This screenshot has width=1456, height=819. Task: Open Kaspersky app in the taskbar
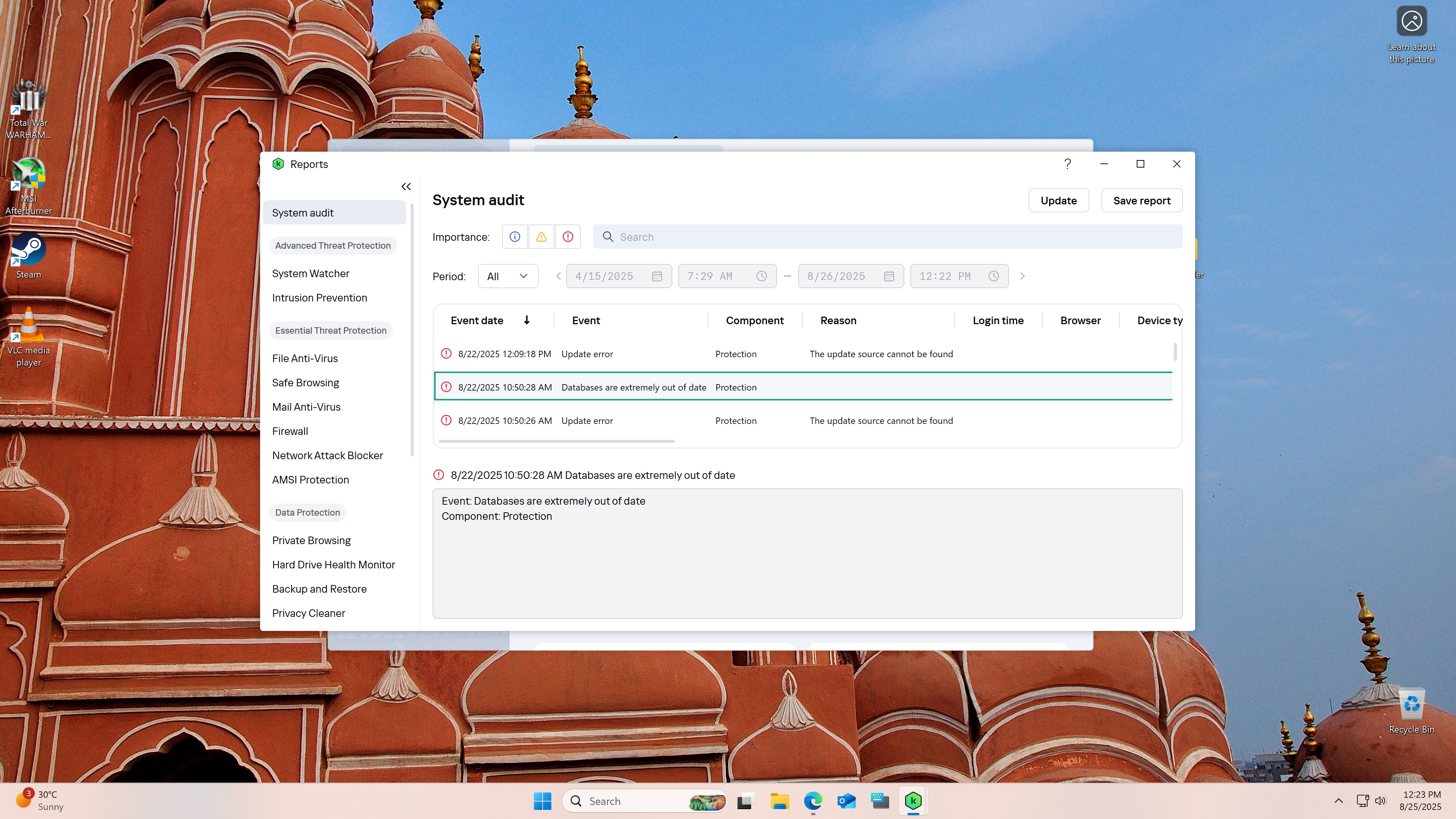[913, 801]
